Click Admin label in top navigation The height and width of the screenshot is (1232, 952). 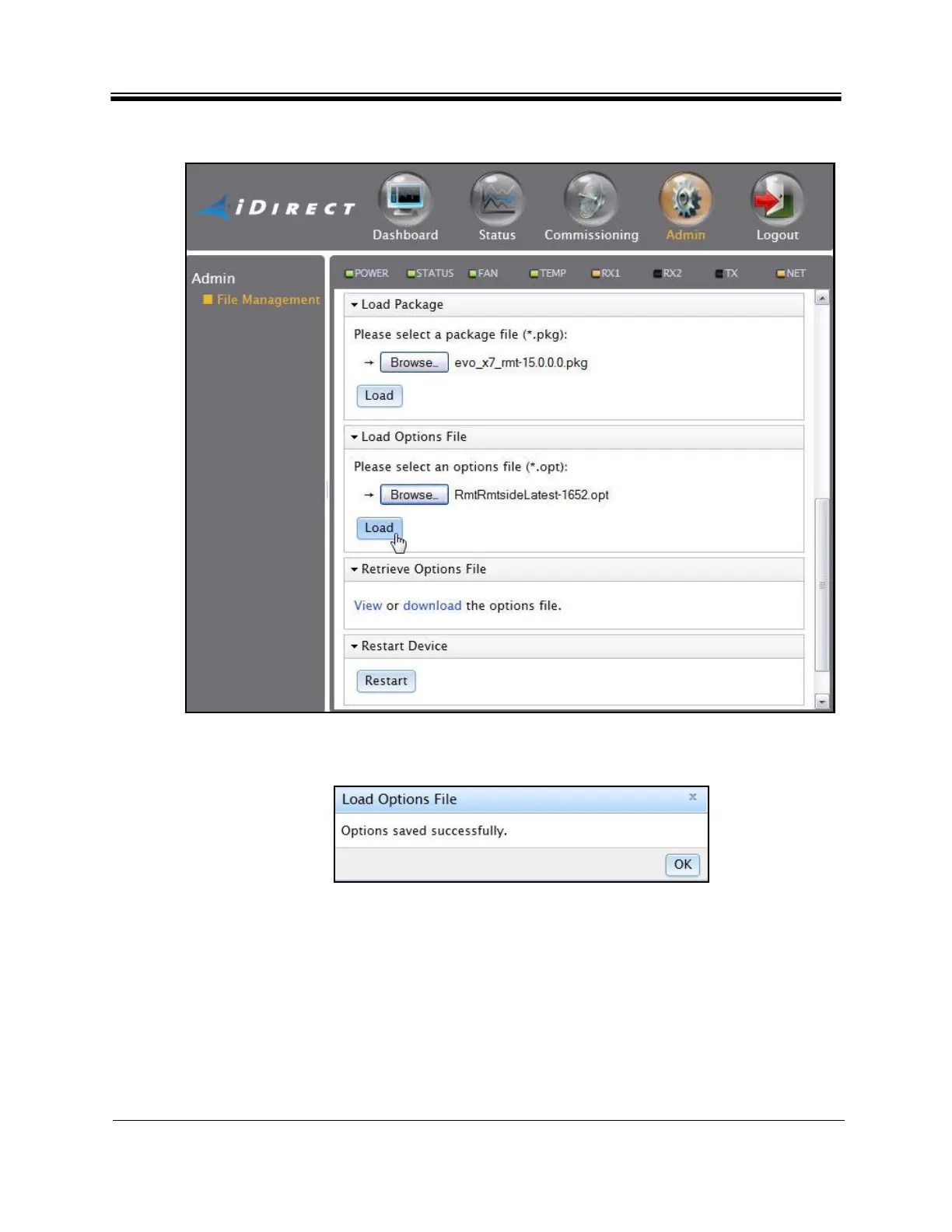tap(685, 235)
